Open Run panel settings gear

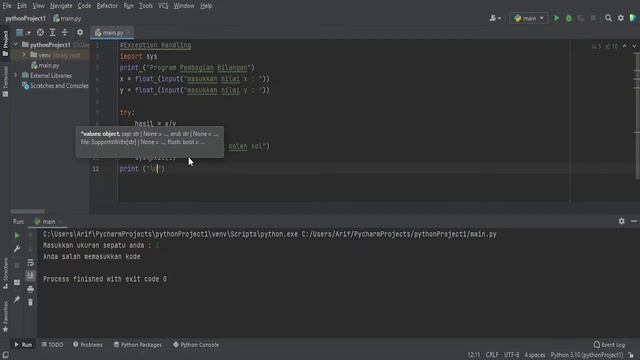[x=621, y=221]
